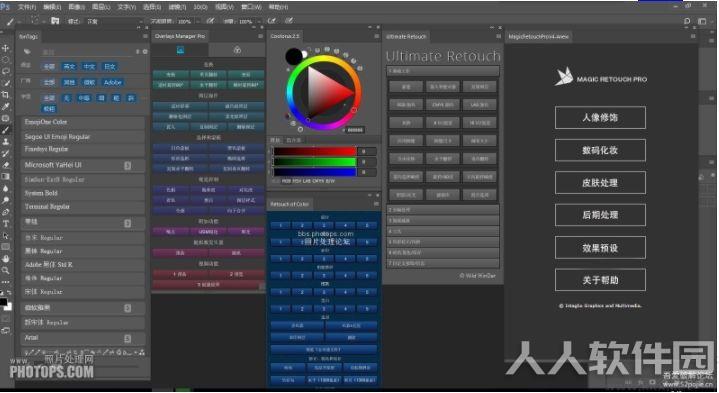
Task: Expand section 2 in Ultimate Retouch
Action: tap(443, 210)
